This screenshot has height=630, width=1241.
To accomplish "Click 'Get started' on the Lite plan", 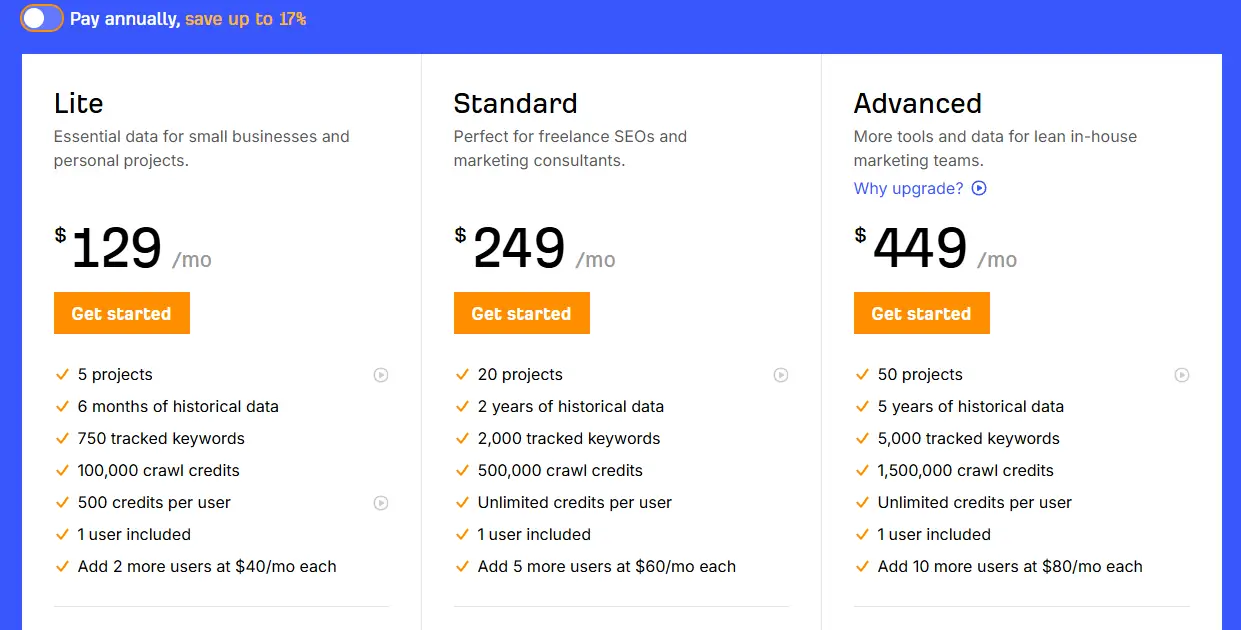I will point(121,313).
